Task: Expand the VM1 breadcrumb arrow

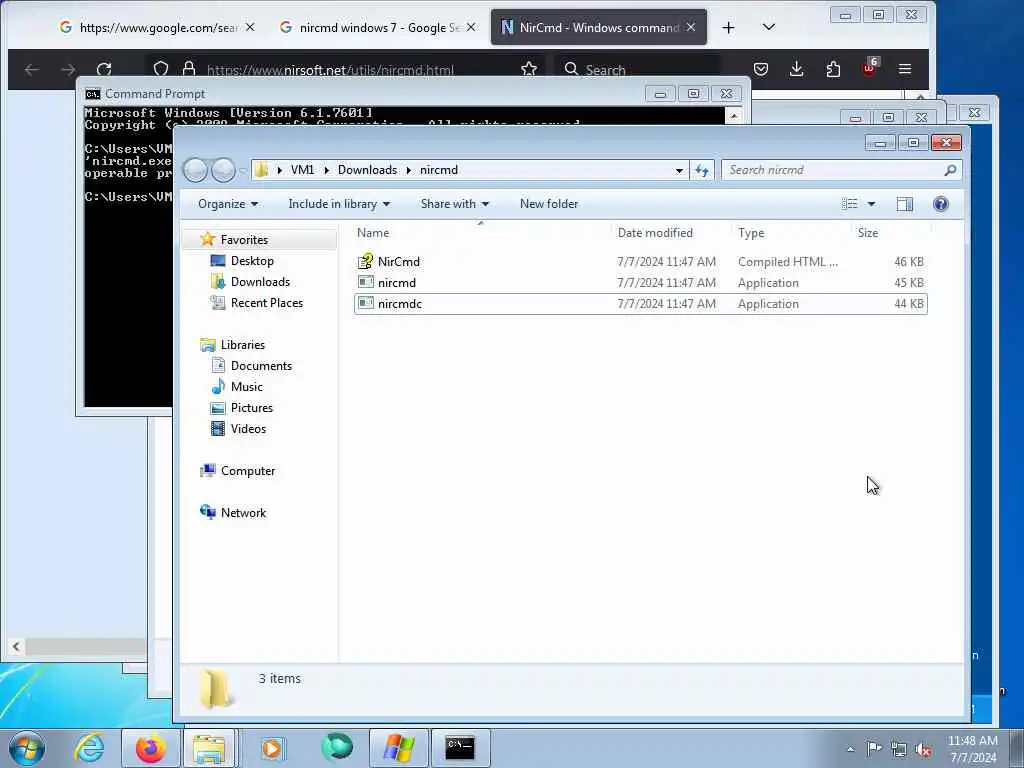Action: coord(327,170)
